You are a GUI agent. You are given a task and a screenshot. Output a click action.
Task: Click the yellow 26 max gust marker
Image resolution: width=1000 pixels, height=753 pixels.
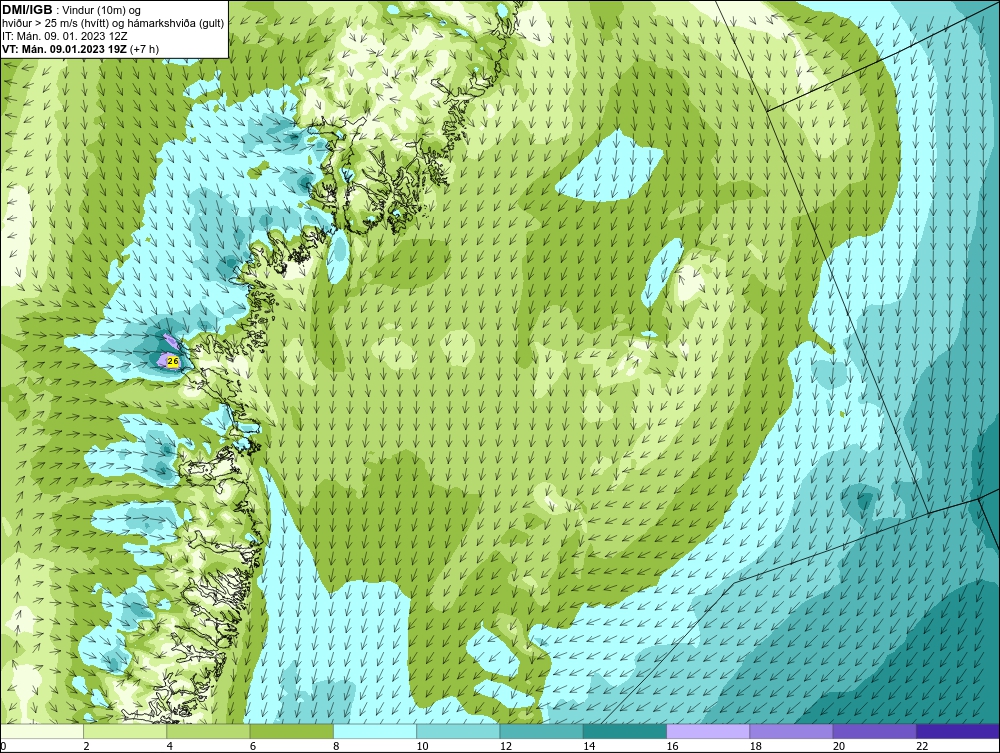172,361
